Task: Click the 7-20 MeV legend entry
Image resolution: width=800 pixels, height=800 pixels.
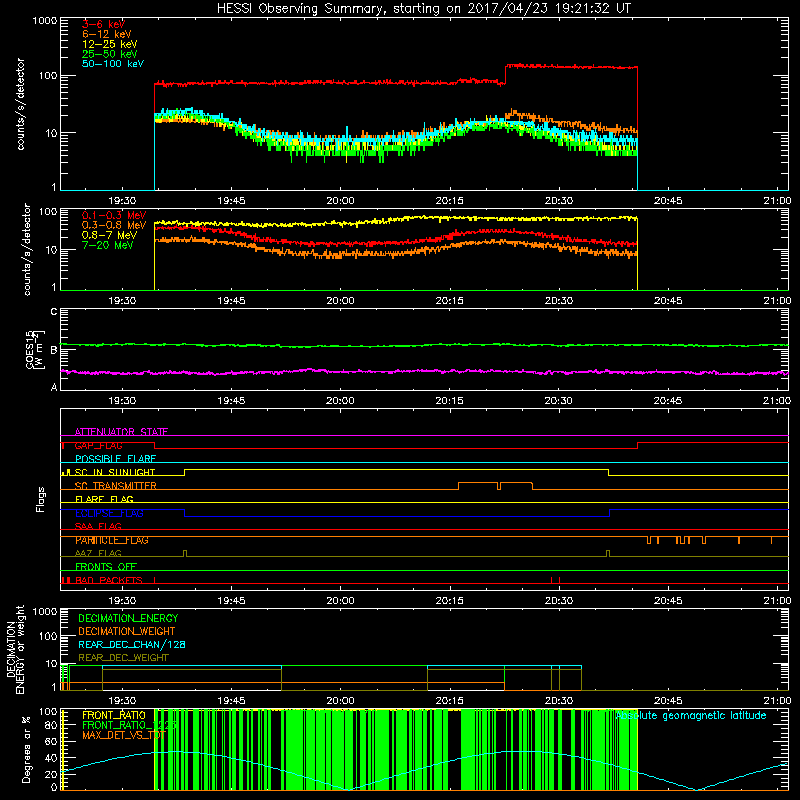Action: point(108,245)
